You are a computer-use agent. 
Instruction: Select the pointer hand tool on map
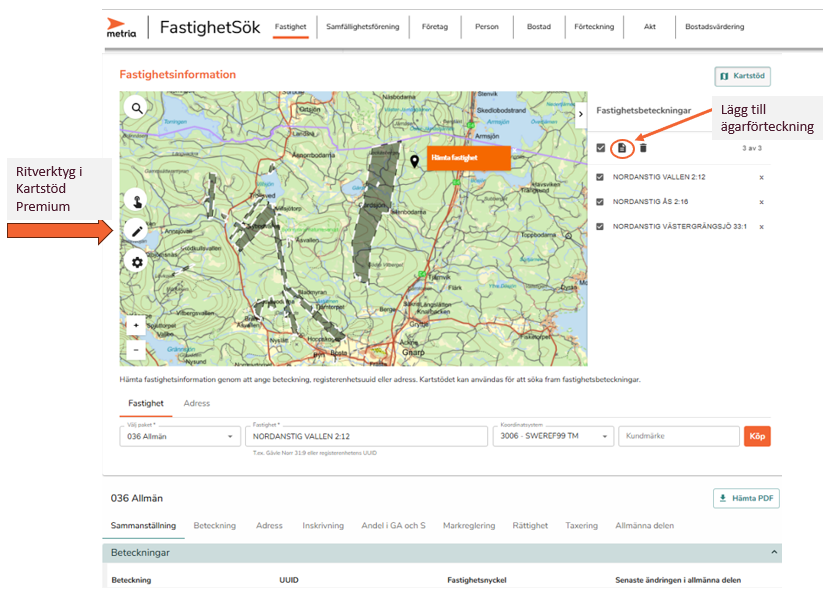point(137,201)
